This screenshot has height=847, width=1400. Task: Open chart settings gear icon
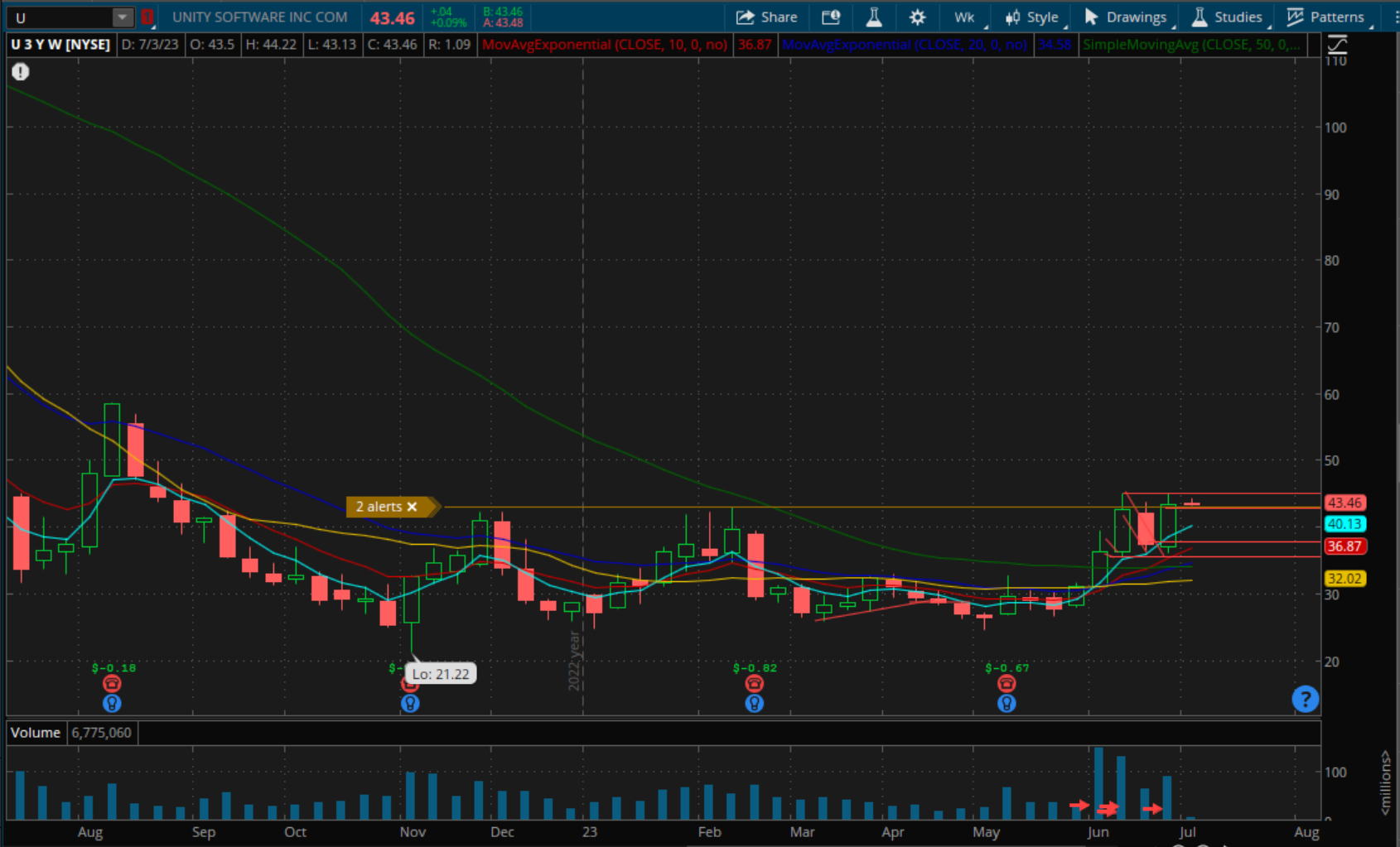917,17
